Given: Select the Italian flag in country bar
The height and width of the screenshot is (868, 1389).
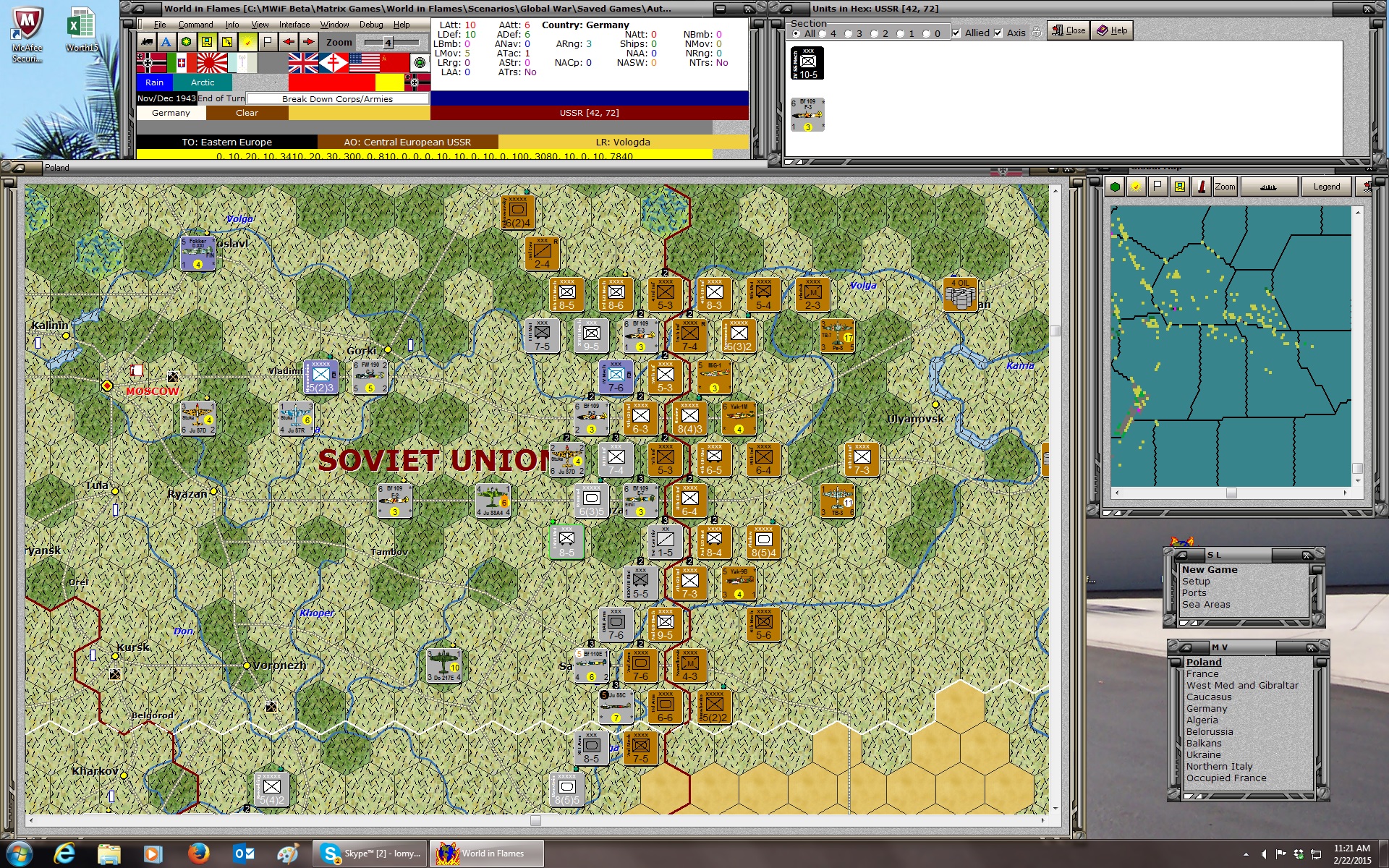Looking at the screenshot, I should click(182, 63).
